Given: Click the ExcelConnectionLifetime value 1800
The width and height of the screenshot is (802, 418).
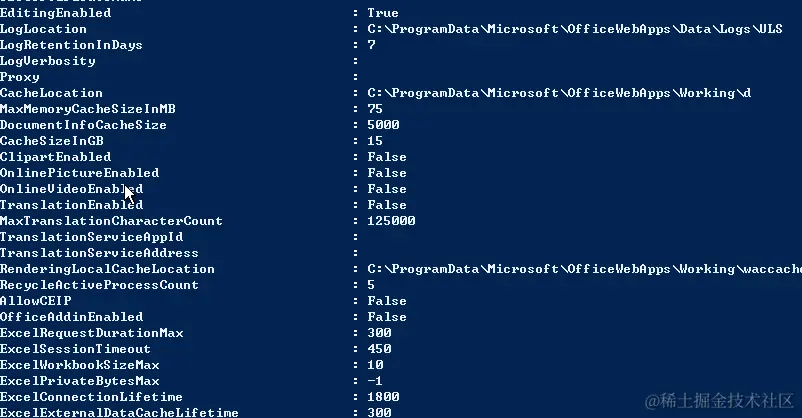Looking at the screenshot, I should 383,397.
